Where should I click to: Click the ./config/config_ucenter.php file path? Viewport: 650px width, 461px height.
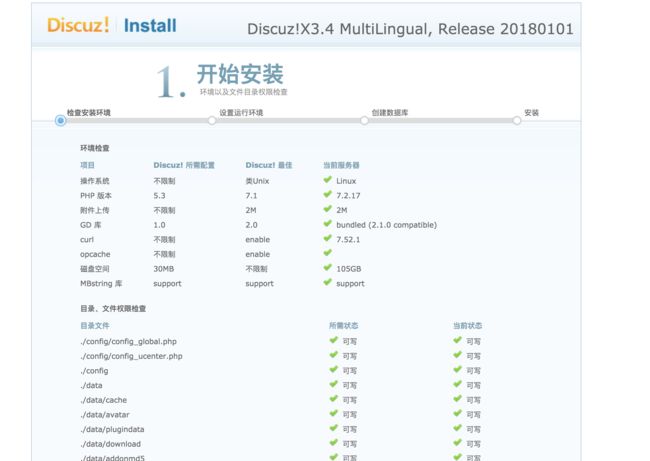click(x=131, y=356)
